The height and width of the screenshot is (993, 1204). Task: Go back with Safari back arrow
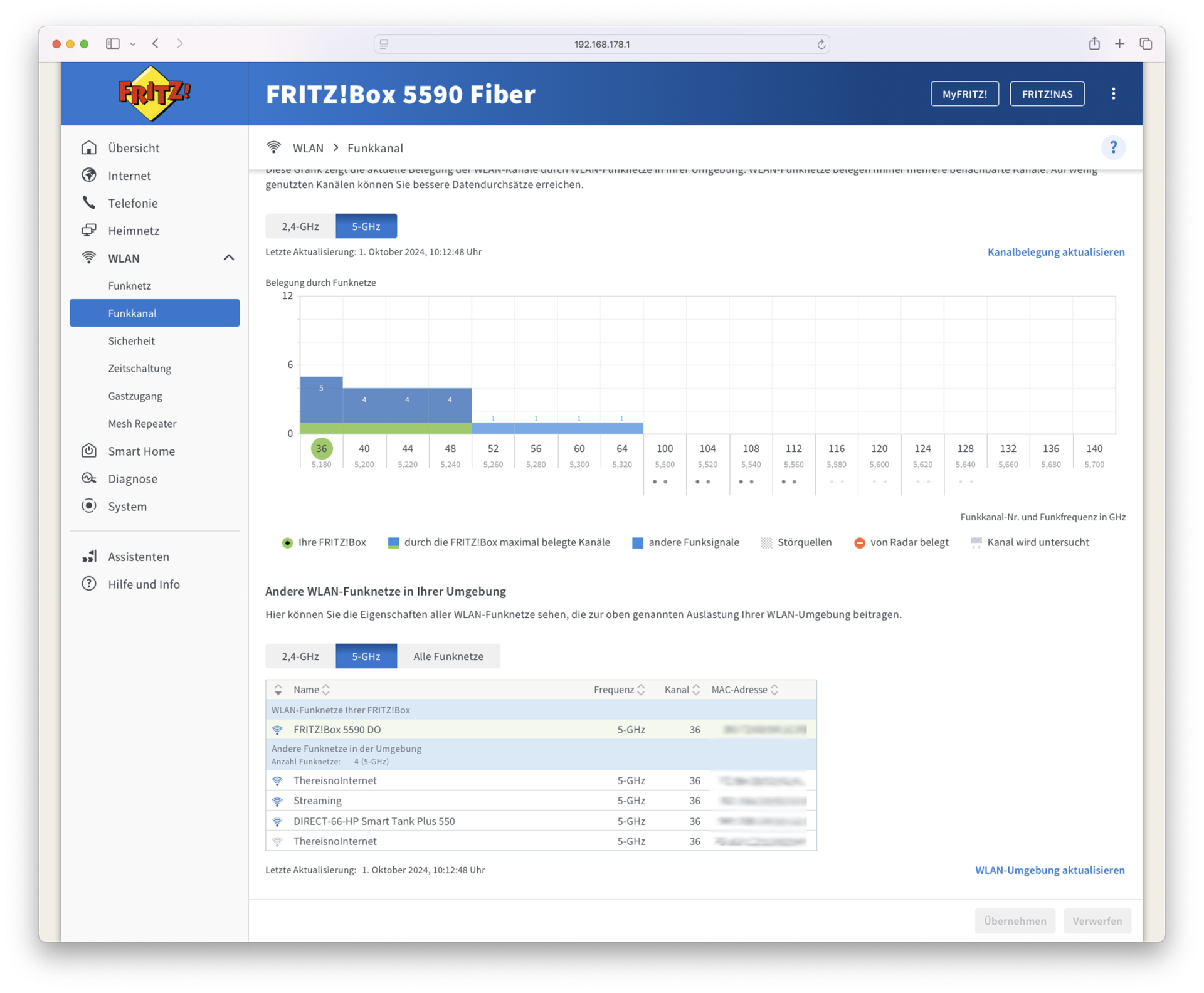156,43
